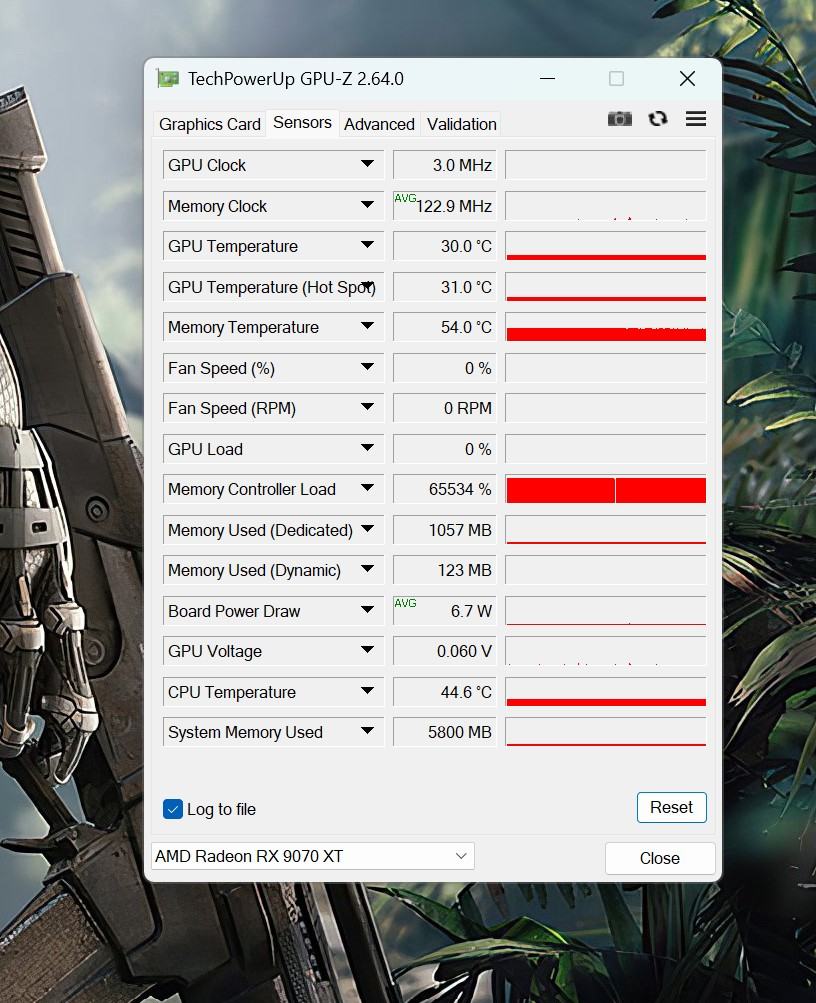
Task: Open the hamburger menu icon
Action: click(696, 118)
